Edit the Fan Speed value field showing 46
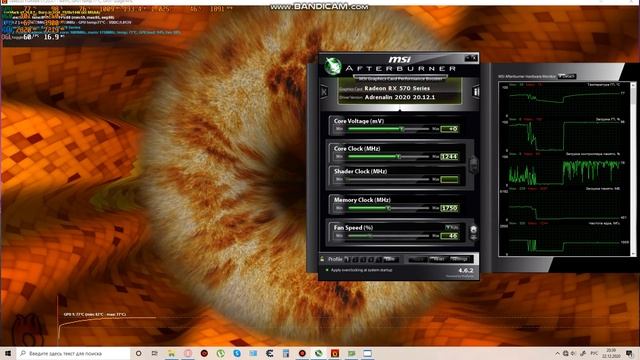The height and width of the screenshot is (360, 640). point(449,236)
